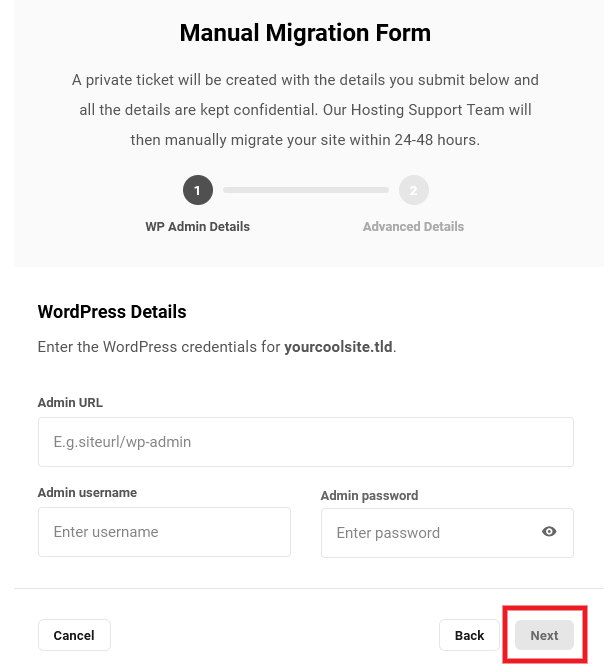Click the Admin URL field label
The image size is (610, 670).
pos(70,403)
